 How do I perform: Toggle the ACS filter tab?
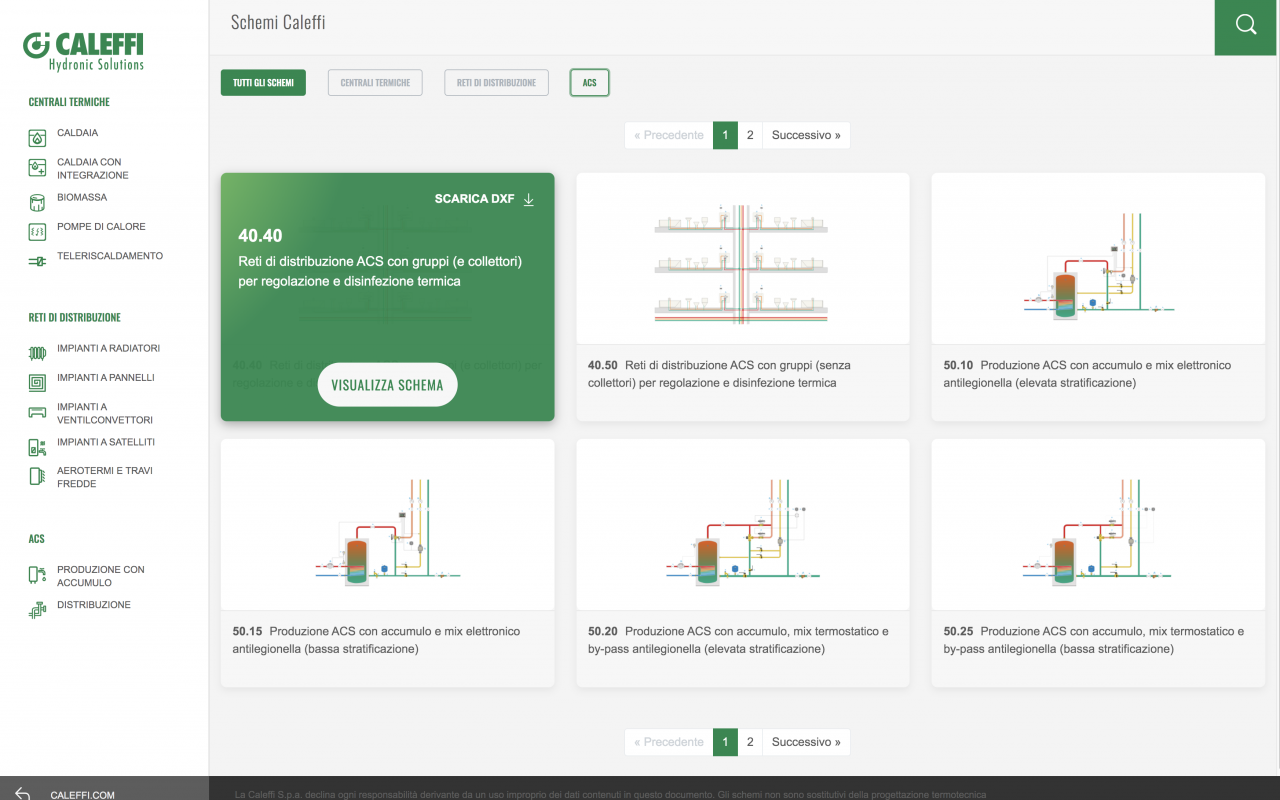point(589,83)
